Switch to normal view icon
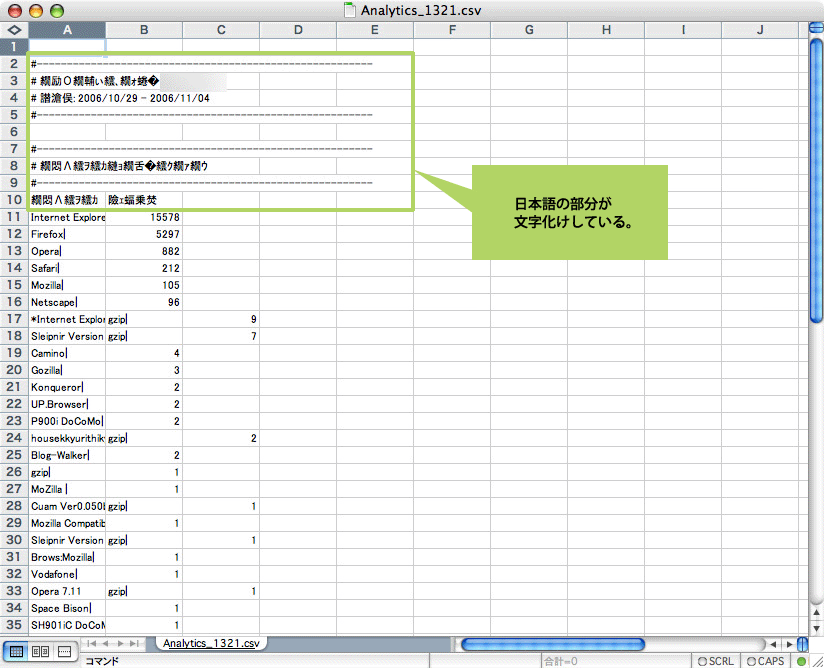This screenshot has width=824, height=668. click(x=17, y=651)
